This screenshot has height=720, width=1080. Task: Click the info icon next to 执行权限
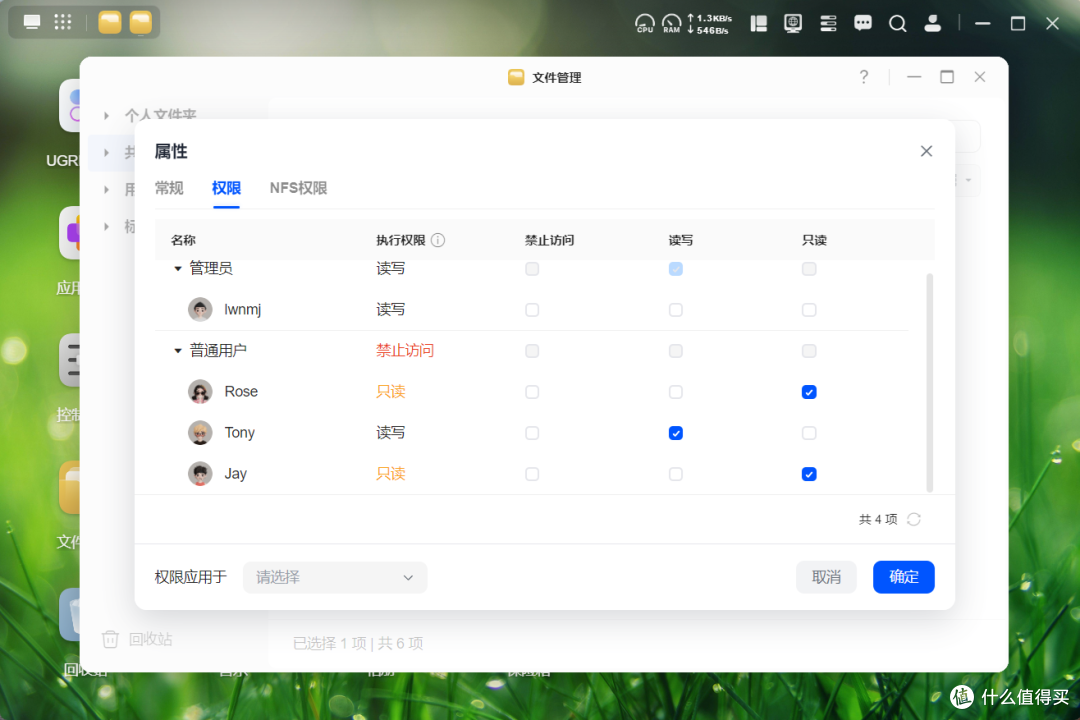(438, 240)
